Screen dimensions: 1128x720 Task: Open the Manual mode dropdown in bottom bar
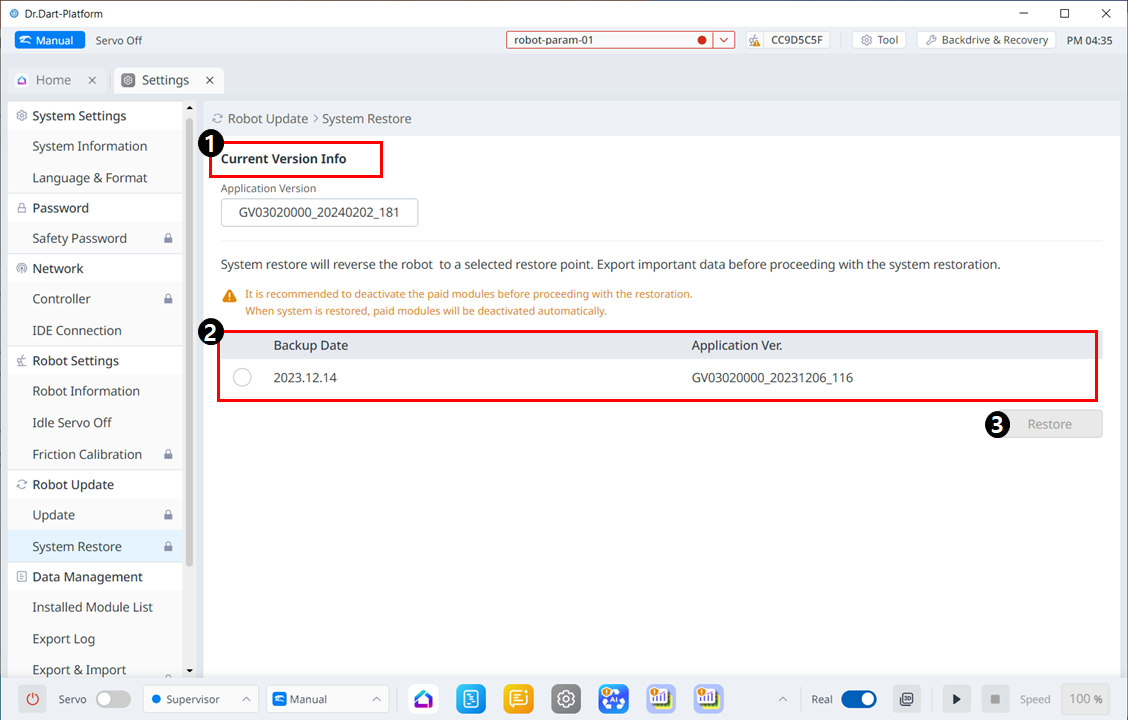(x=327, y=699)
